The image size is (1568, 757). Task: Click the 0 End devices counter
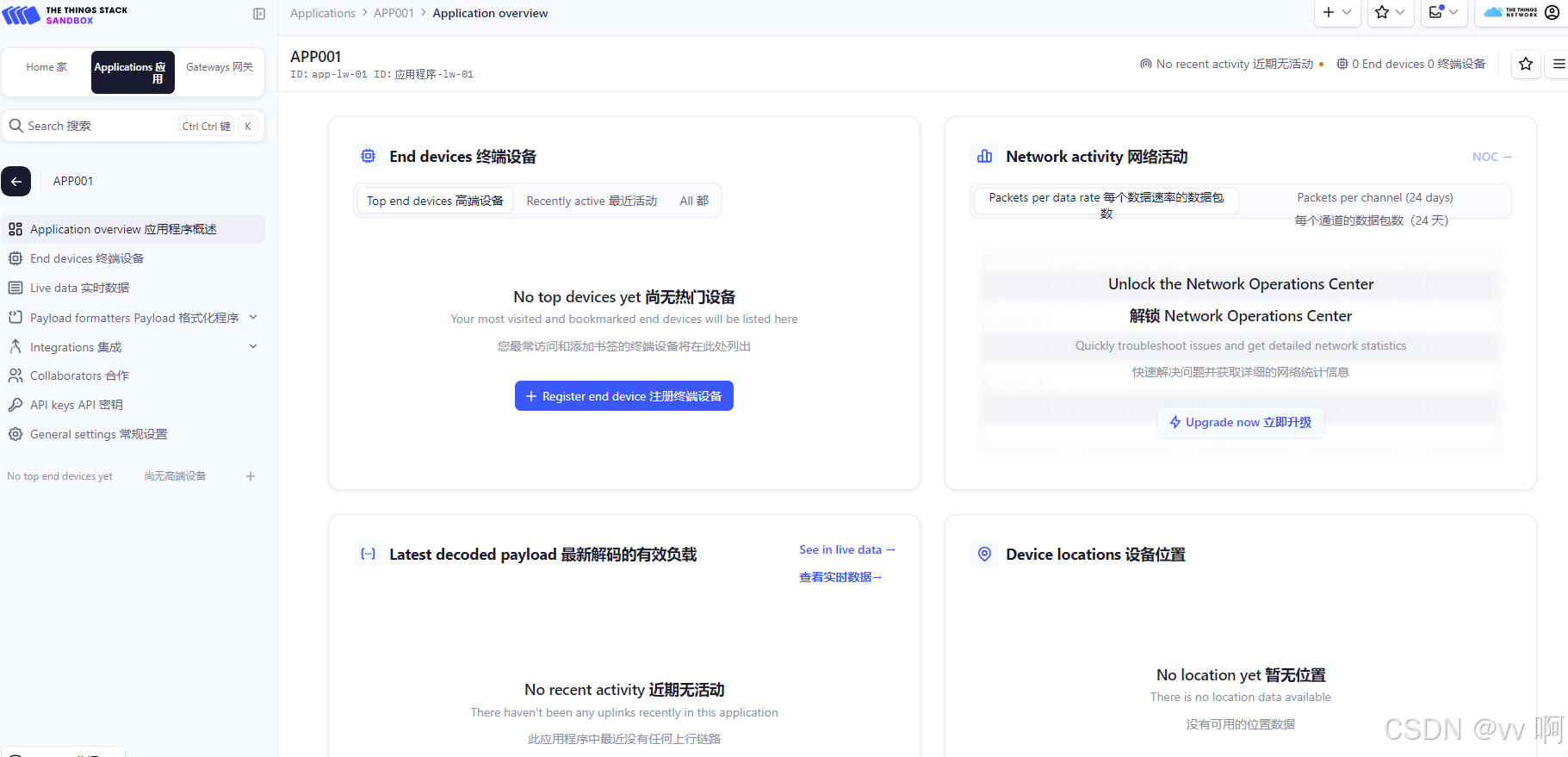click(1410, 64)
